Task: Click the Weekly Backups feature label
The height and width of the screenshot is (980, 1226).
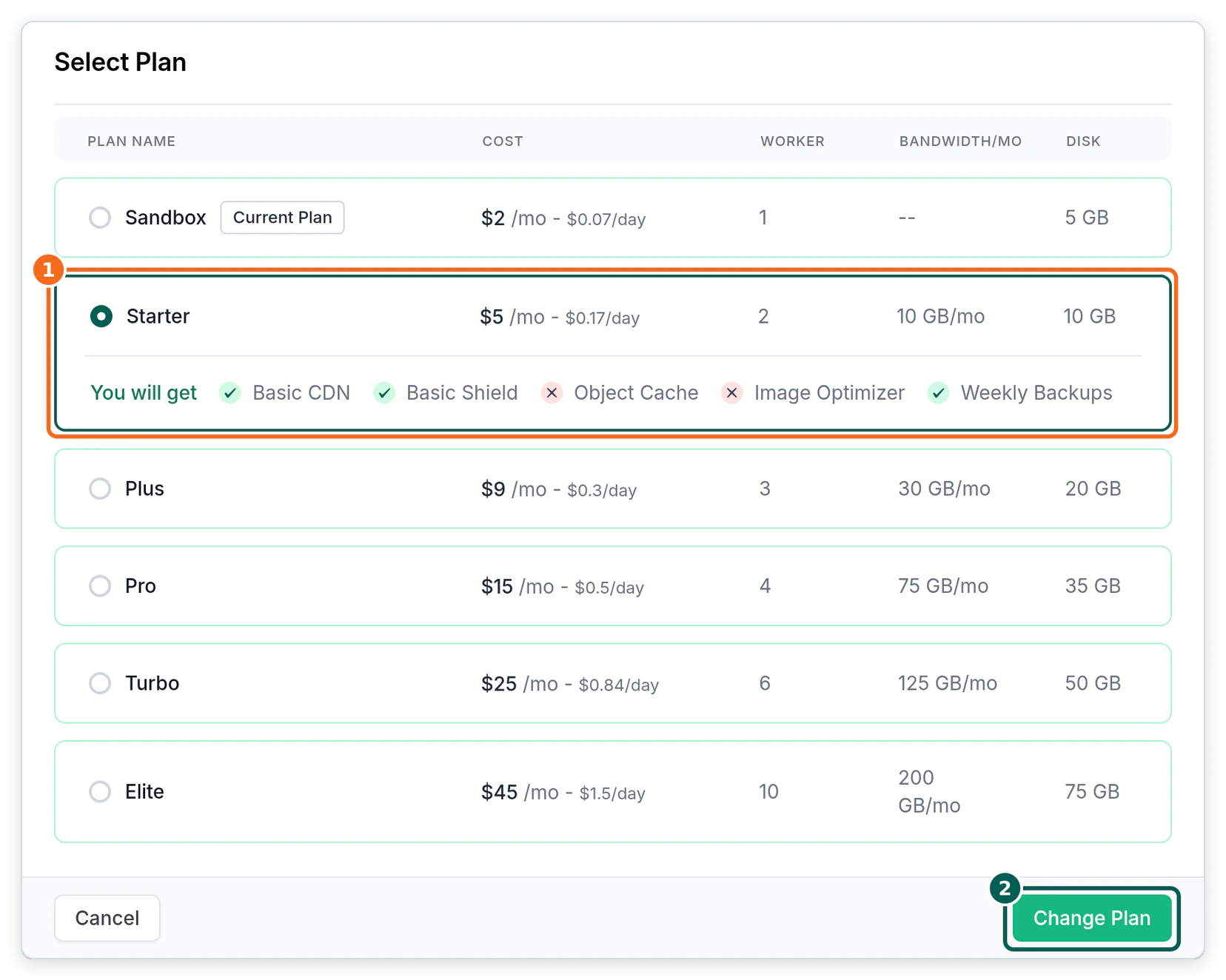Action: (1036, 392)
